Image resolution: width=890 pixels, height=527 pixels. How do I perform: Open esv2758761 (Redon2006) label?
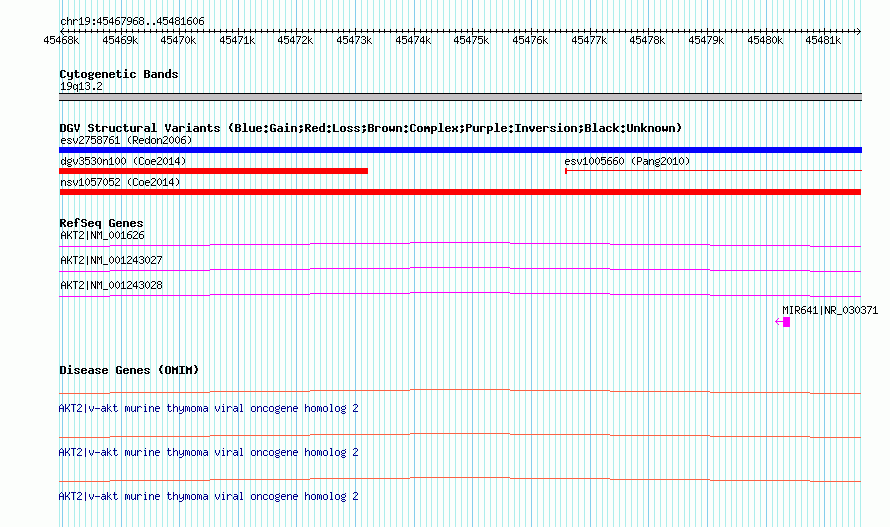(x=126, y=140)
